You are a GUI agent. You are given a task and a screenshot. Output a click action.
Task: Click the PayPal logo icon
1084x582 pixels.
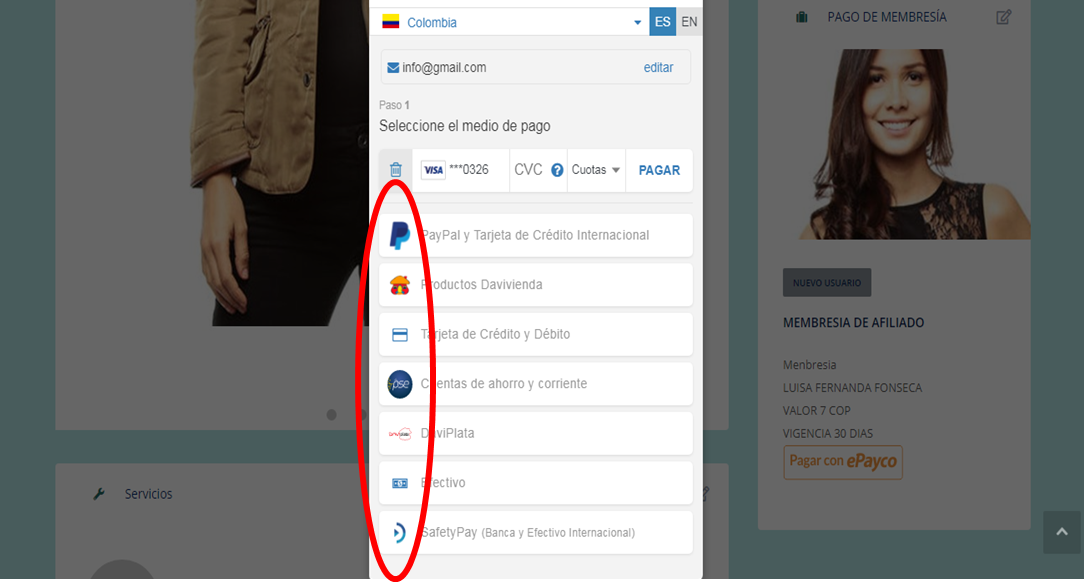[x=400, y=235]
